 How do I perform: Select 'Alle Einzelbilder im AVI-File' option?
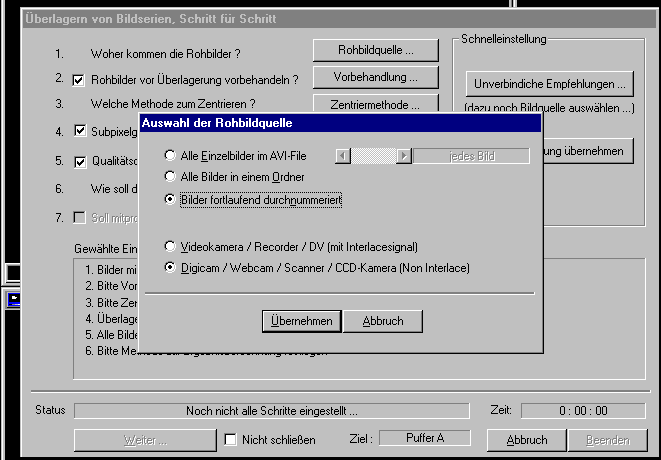point(170,156)
